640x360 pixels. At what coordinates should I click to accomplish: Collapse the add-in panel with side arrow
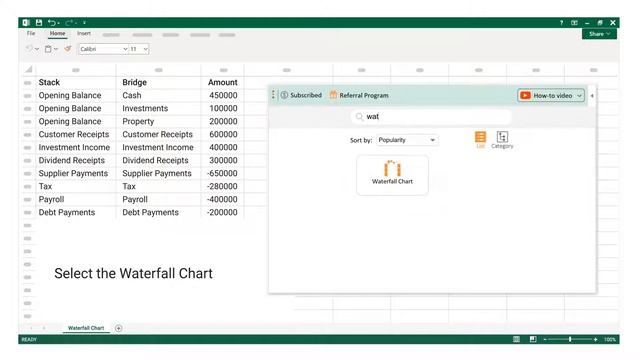coord(592,96)
